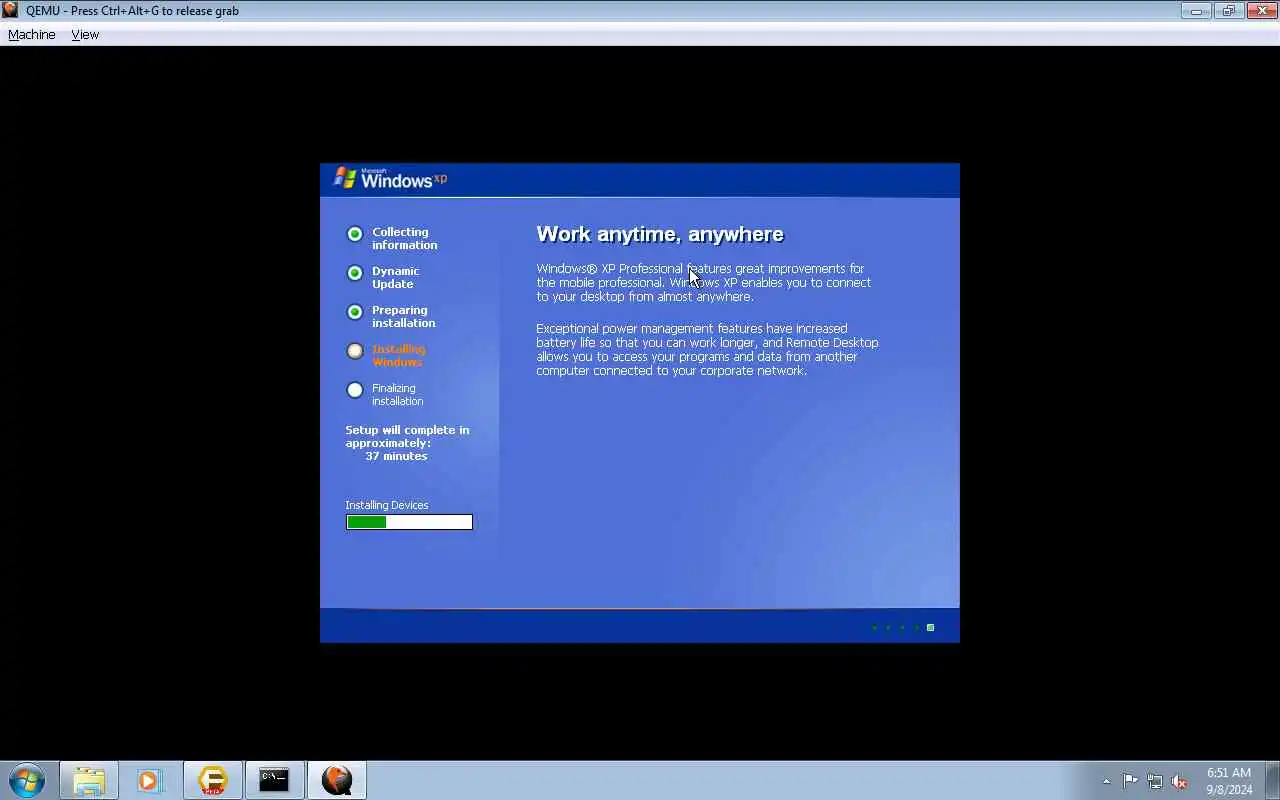Screen dimensions: 1280x800
Task: Open File Explorer from the taskbar
Action: click(x=89, y=780)
